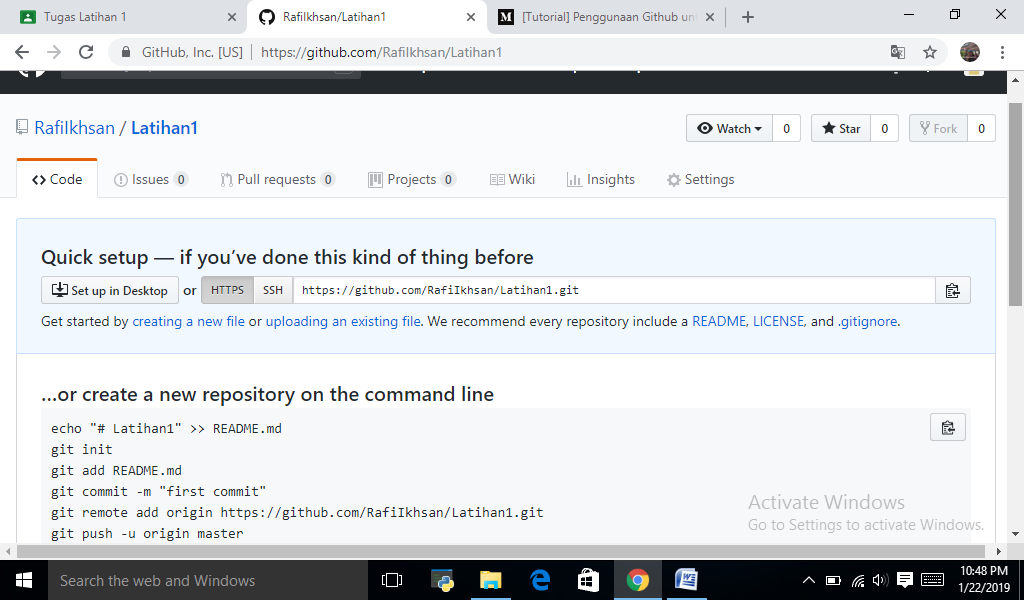Follow the creating a new file link
The height and width of the screenshot is (600, 1024).
tap(188, 321)
